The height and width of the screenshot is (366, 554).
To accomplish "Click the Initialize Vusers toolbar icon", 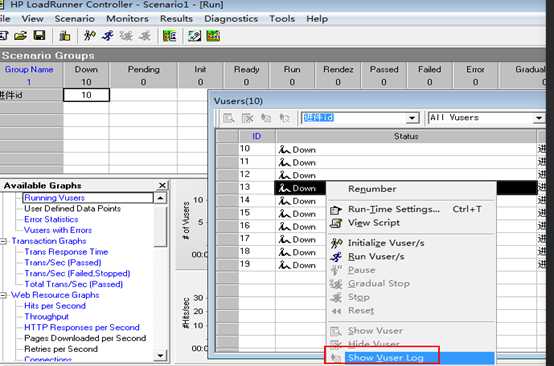I will click(89, 35).
